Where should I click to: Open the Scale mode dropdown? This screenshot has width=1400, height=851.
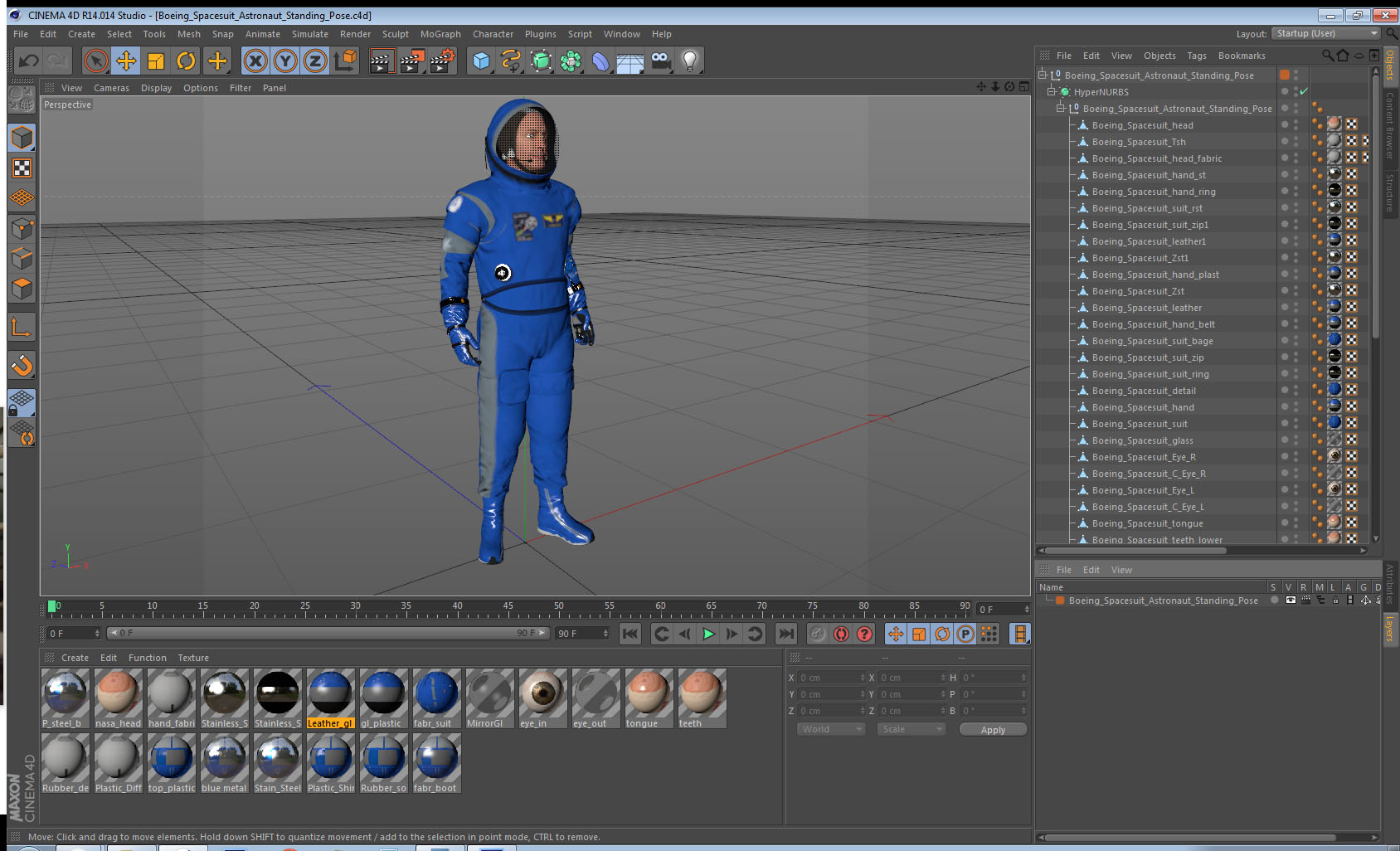point(911,729)
